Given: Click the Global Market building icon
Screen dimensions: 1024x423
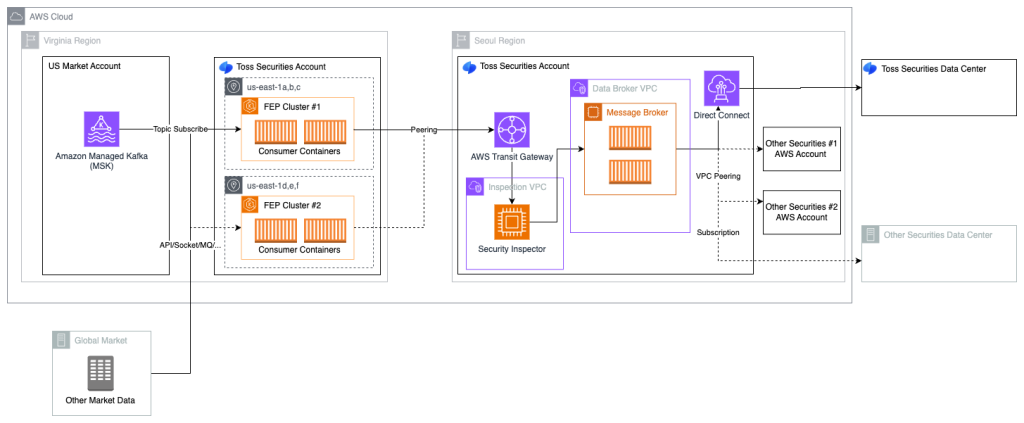Looking at the screenshot, I should click(61, 340).
